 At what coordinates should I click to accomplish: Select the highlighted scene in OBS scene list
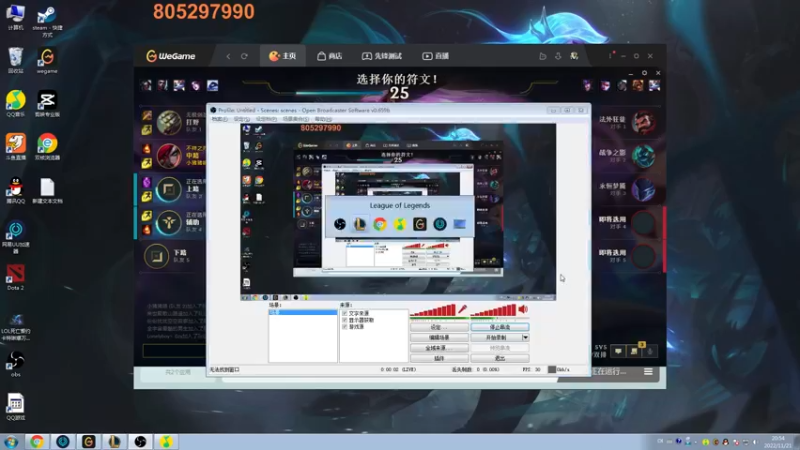[x=303, y=312]
